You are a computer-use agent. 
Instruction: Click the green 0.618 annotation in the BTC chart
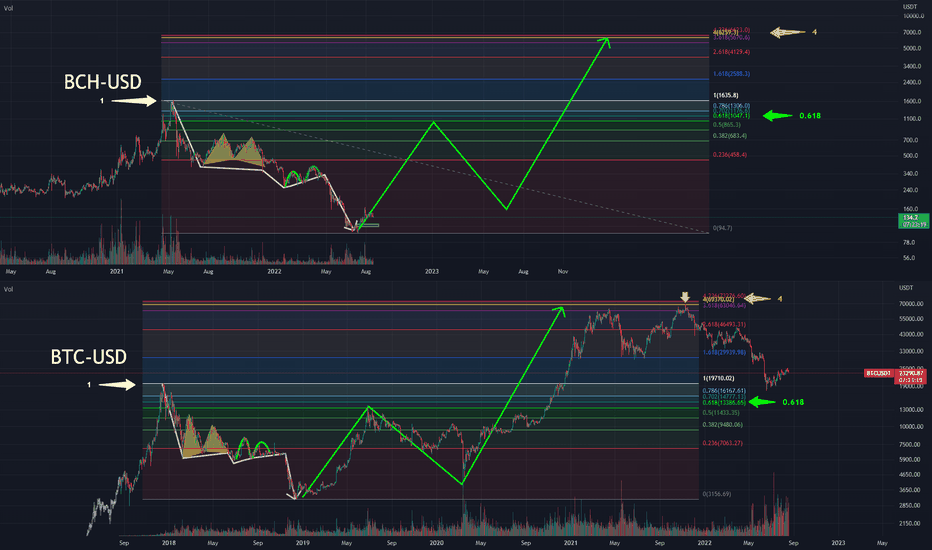[x=793, y=403]
